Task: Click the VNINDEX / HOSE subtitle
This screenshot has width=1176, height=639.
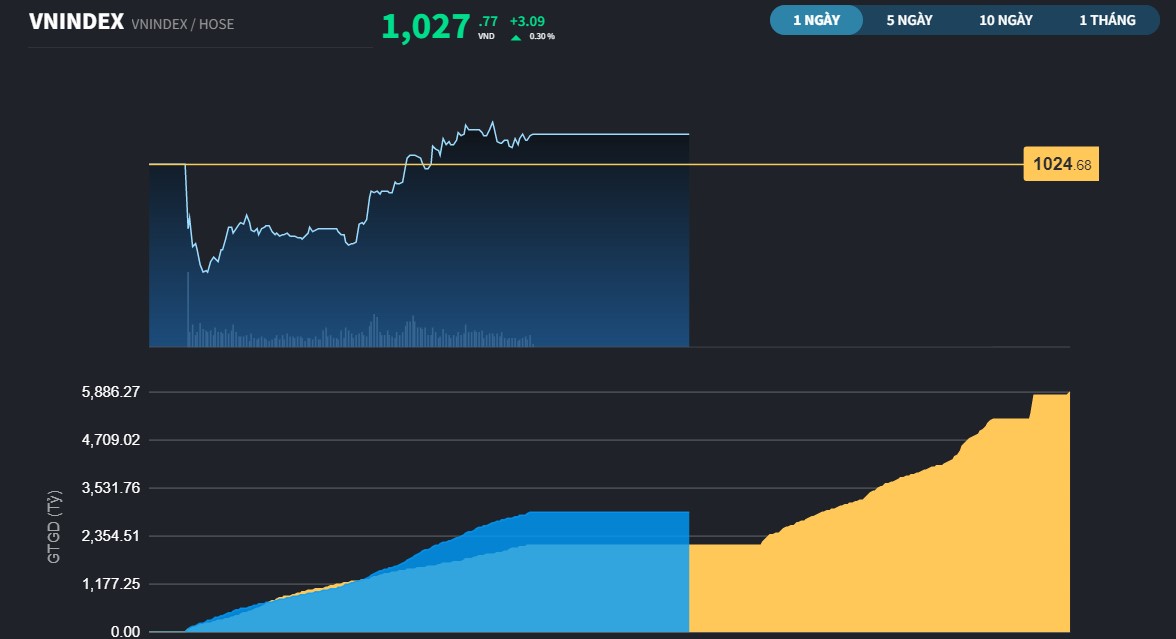Action: click(182, 24)
